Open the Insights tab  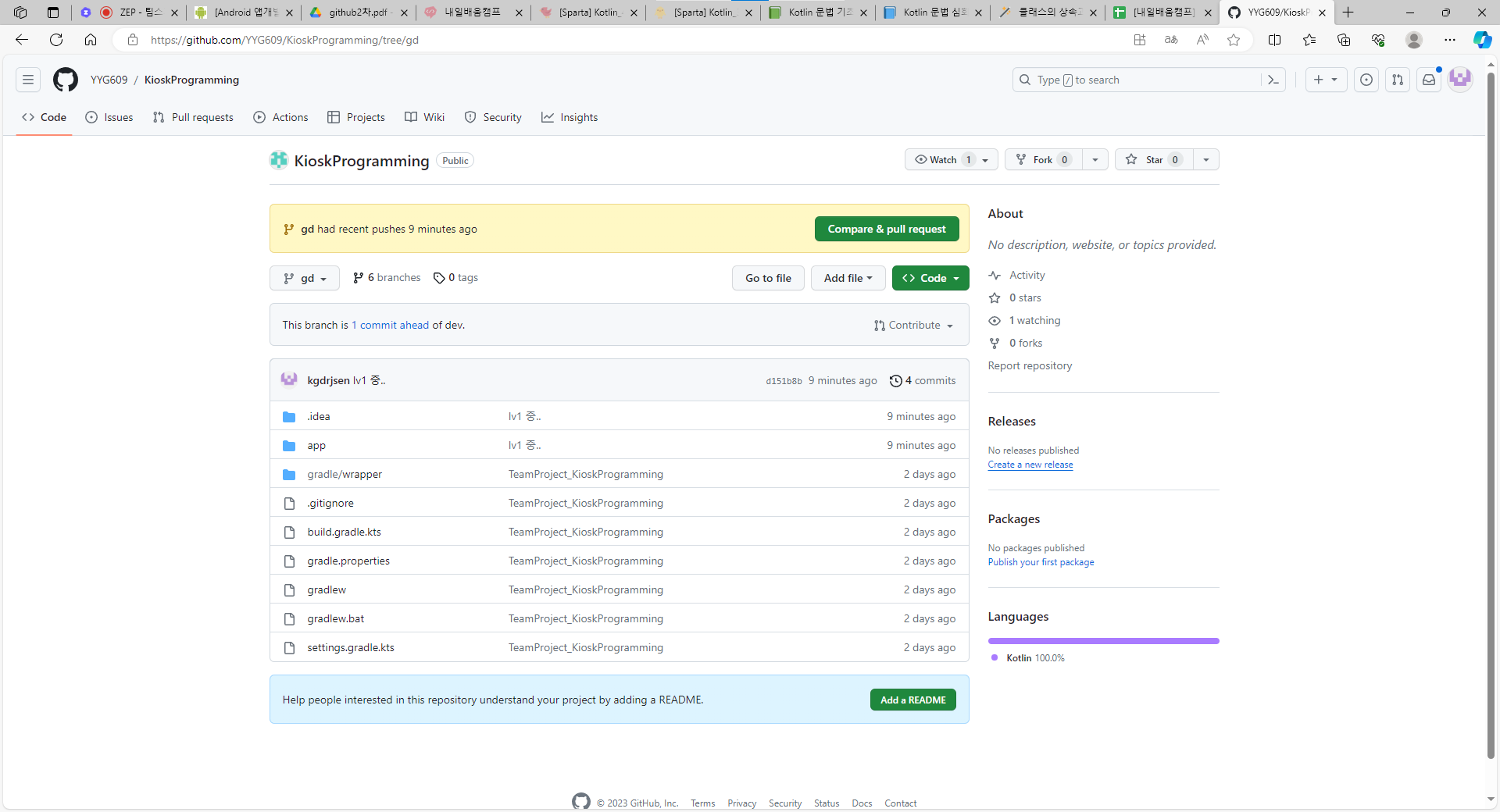click(570, 117)
